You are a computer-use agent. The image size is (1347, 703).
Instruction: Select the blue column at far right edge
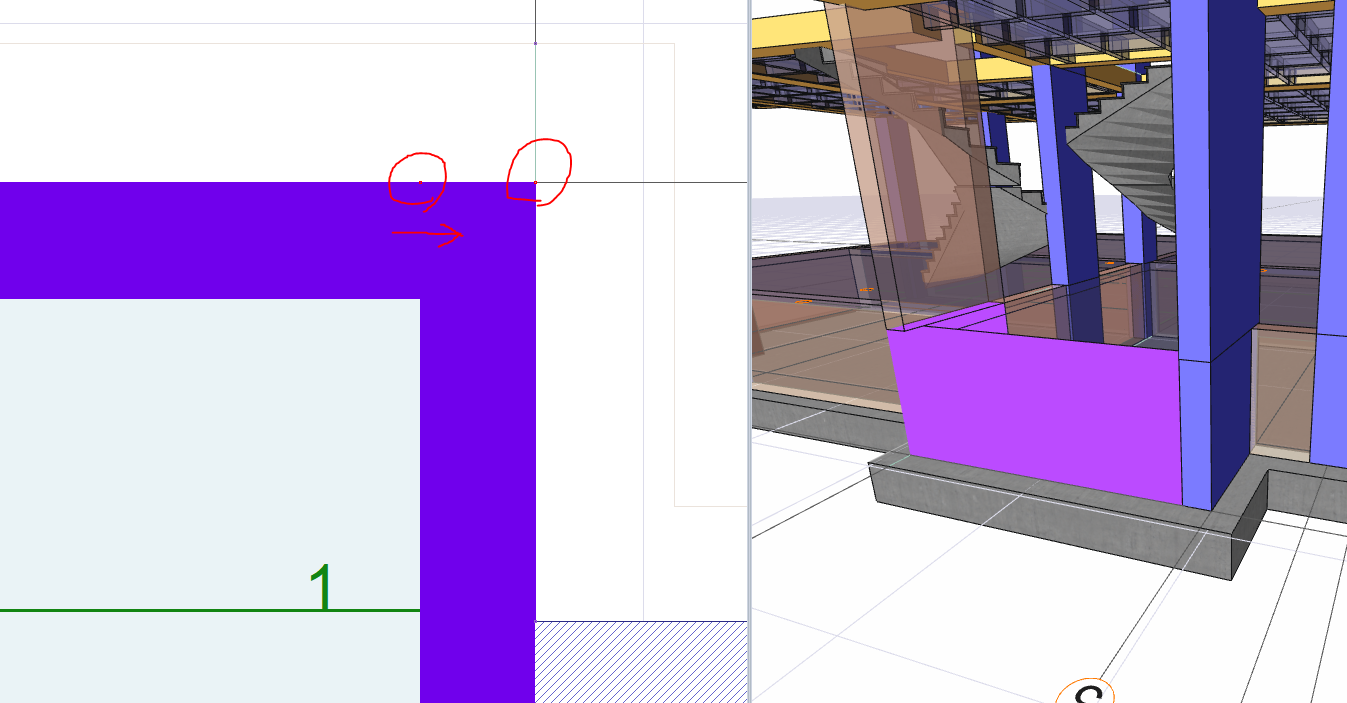(1331, 250)
